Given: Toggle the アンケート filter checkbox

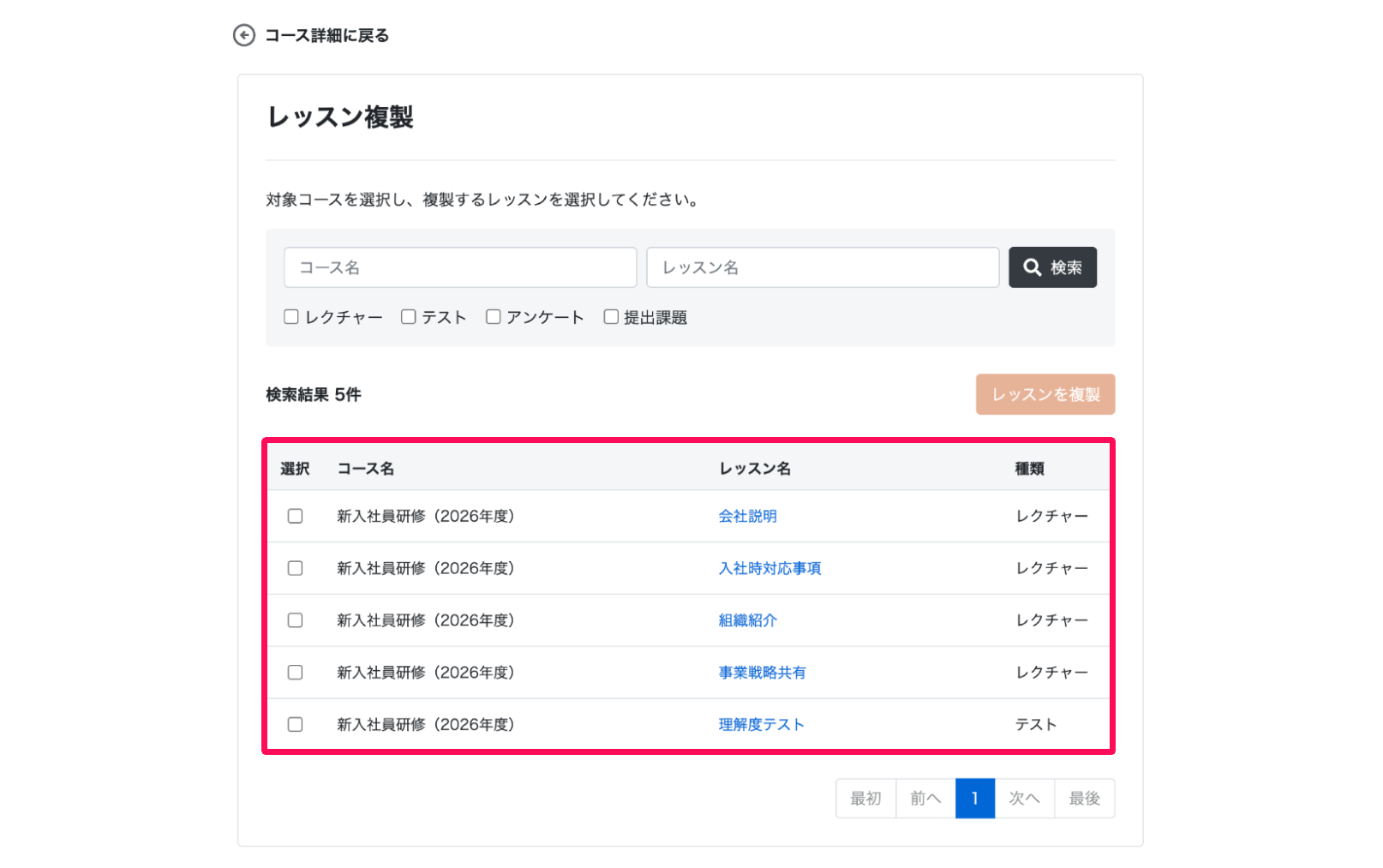Looking at the screenshot, I should (x=494, y=317).
